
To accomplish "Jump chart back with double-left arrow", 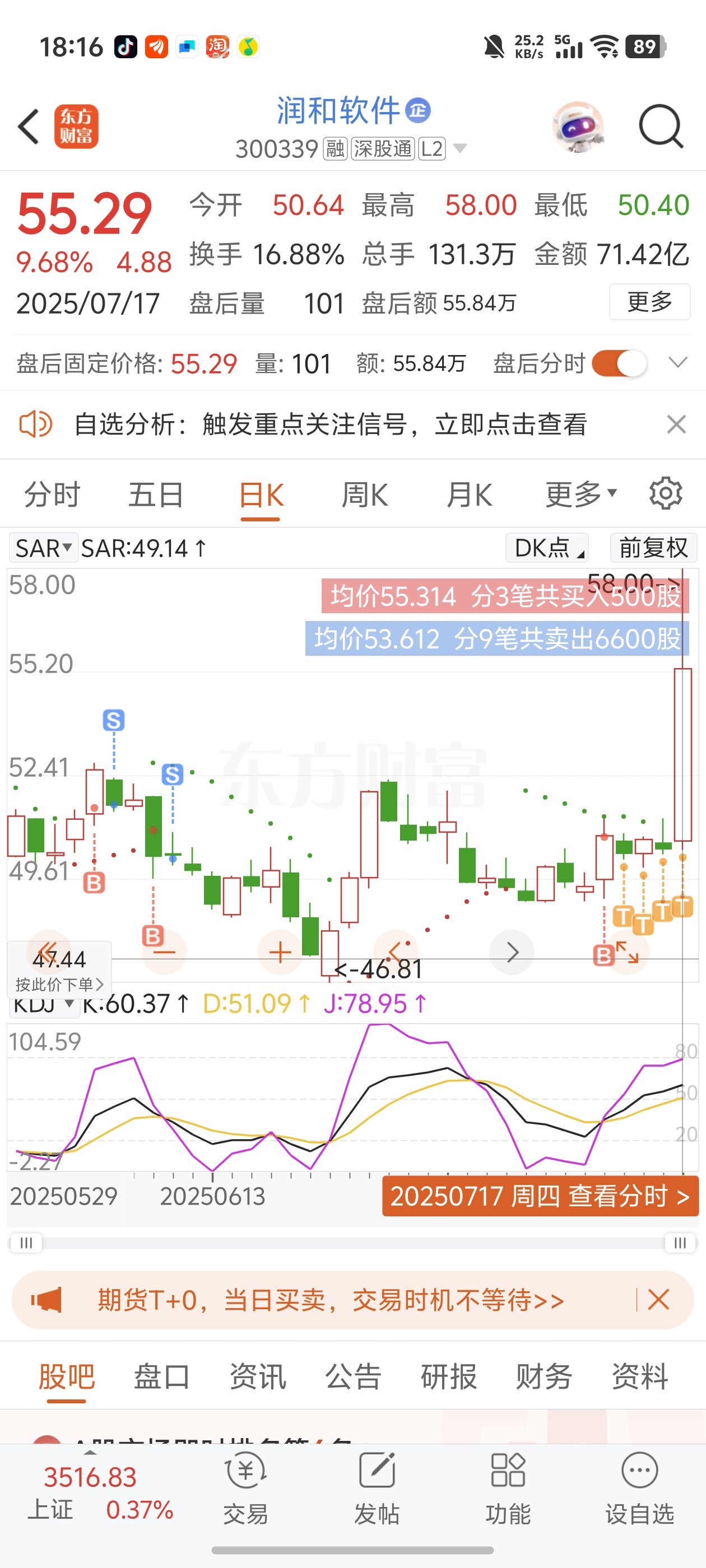I will (48, 951).
